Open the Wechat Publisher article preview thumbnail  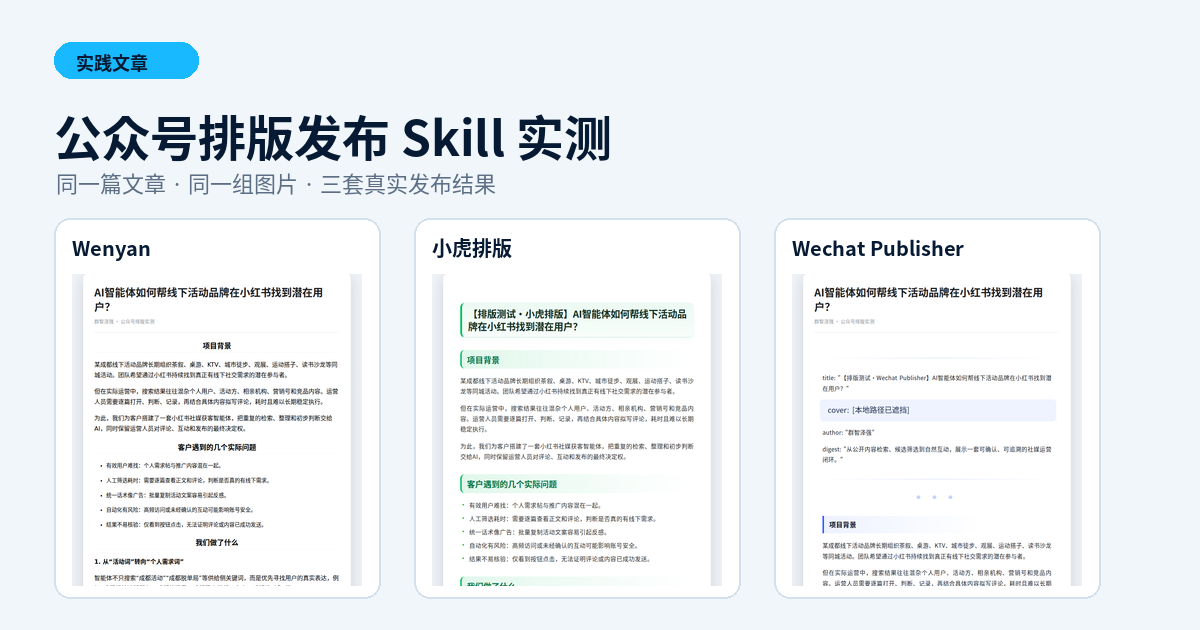937,430
